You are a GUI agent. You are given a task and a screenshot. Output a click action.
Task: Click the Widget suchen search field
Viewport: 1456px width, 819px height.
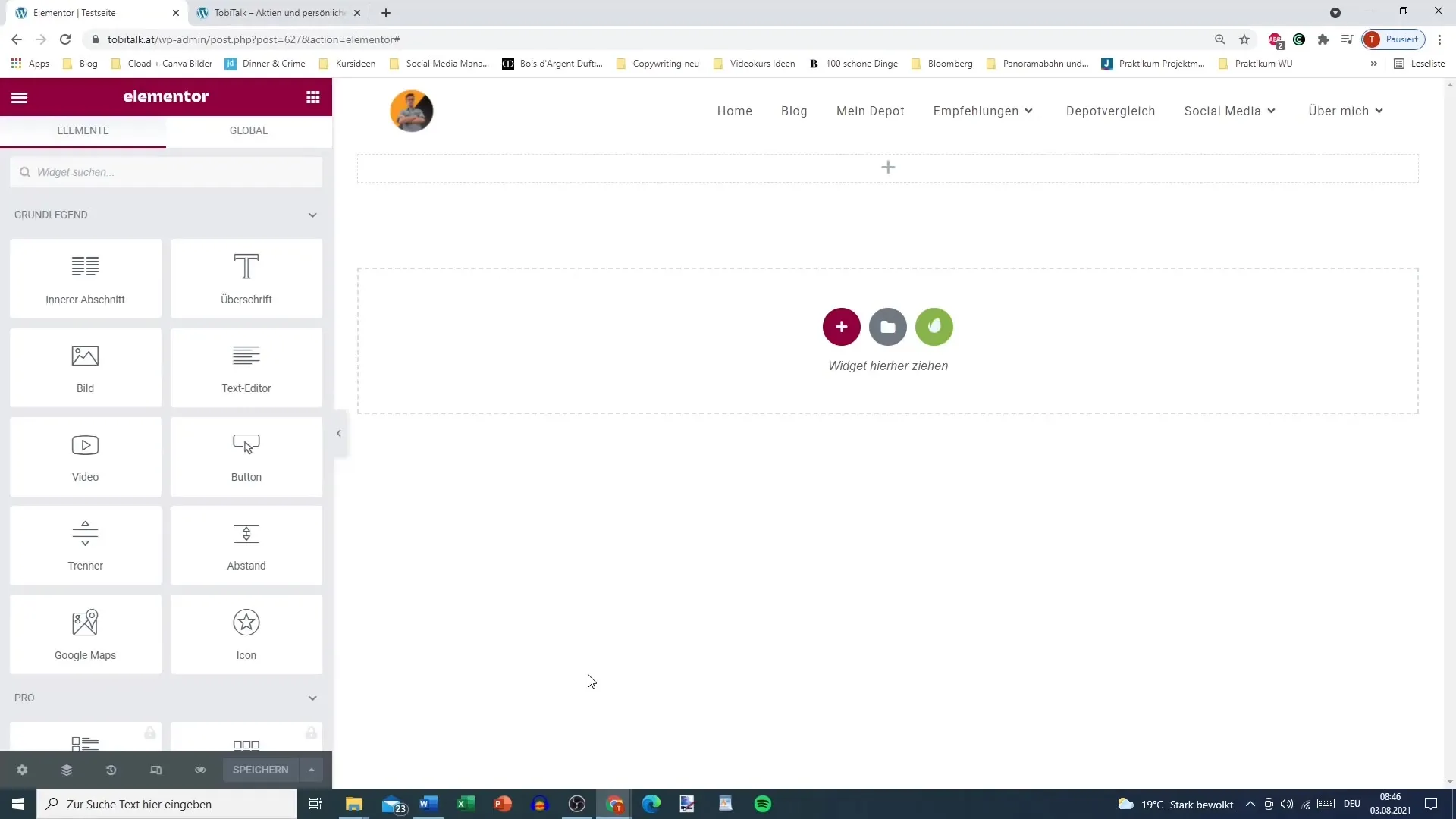[167, 172]
